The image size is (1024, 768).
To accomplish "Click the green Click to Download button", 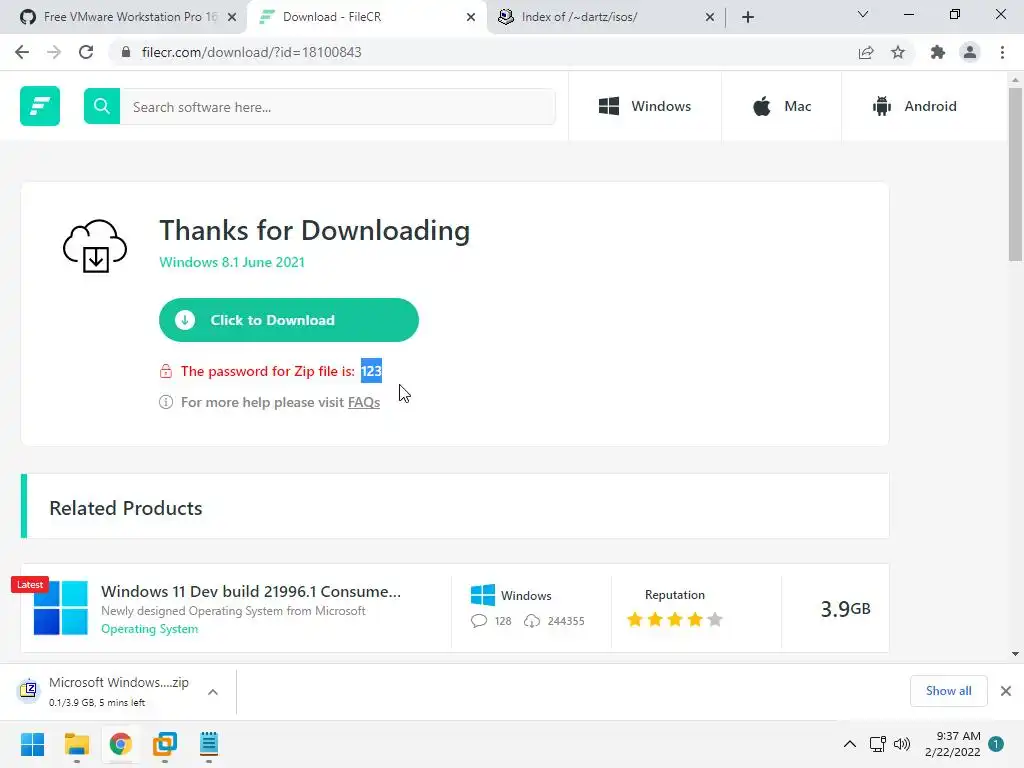I will pyautogui.click(x=289, y=320).
